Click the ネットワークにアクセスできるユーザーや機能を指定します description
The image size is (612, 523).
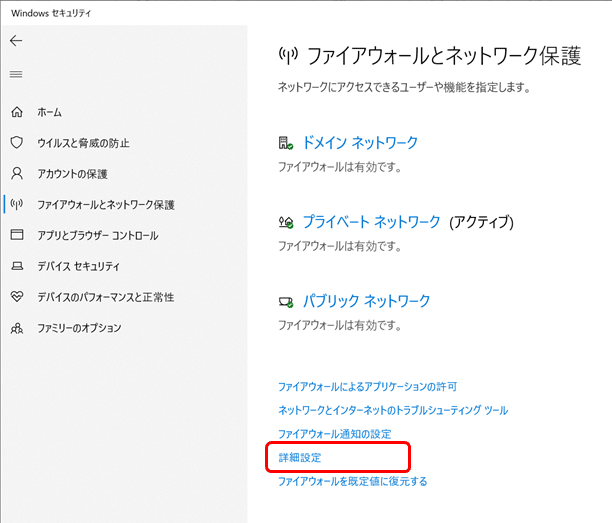404,87
